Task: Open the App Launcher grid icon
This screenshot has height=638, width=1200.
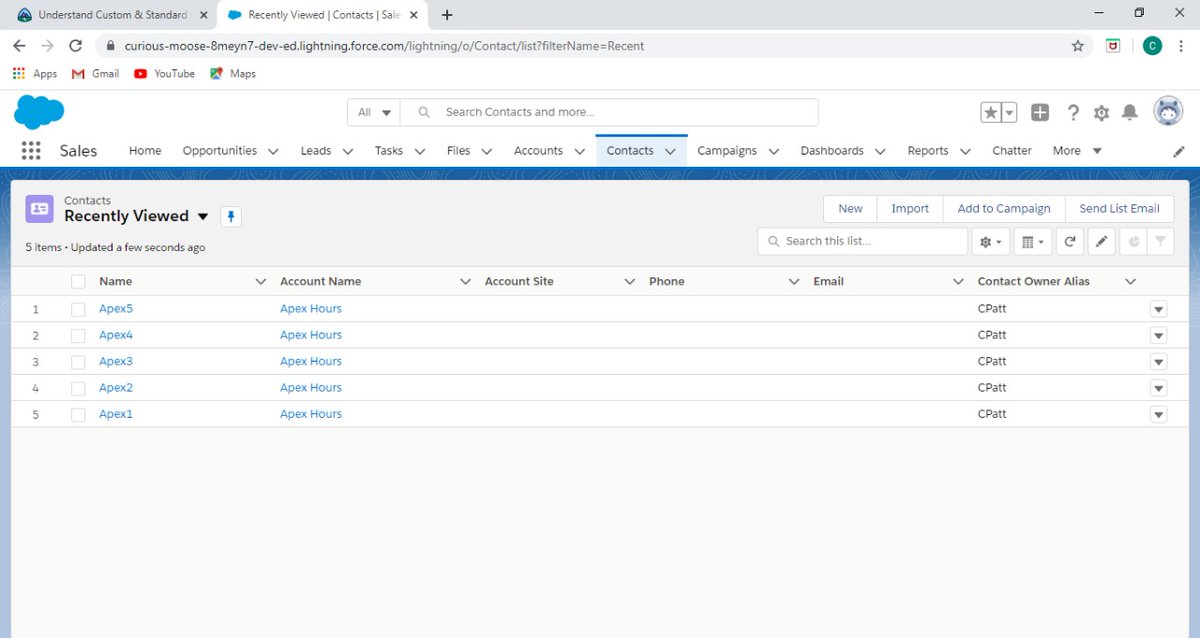Action: pos(31,151)
